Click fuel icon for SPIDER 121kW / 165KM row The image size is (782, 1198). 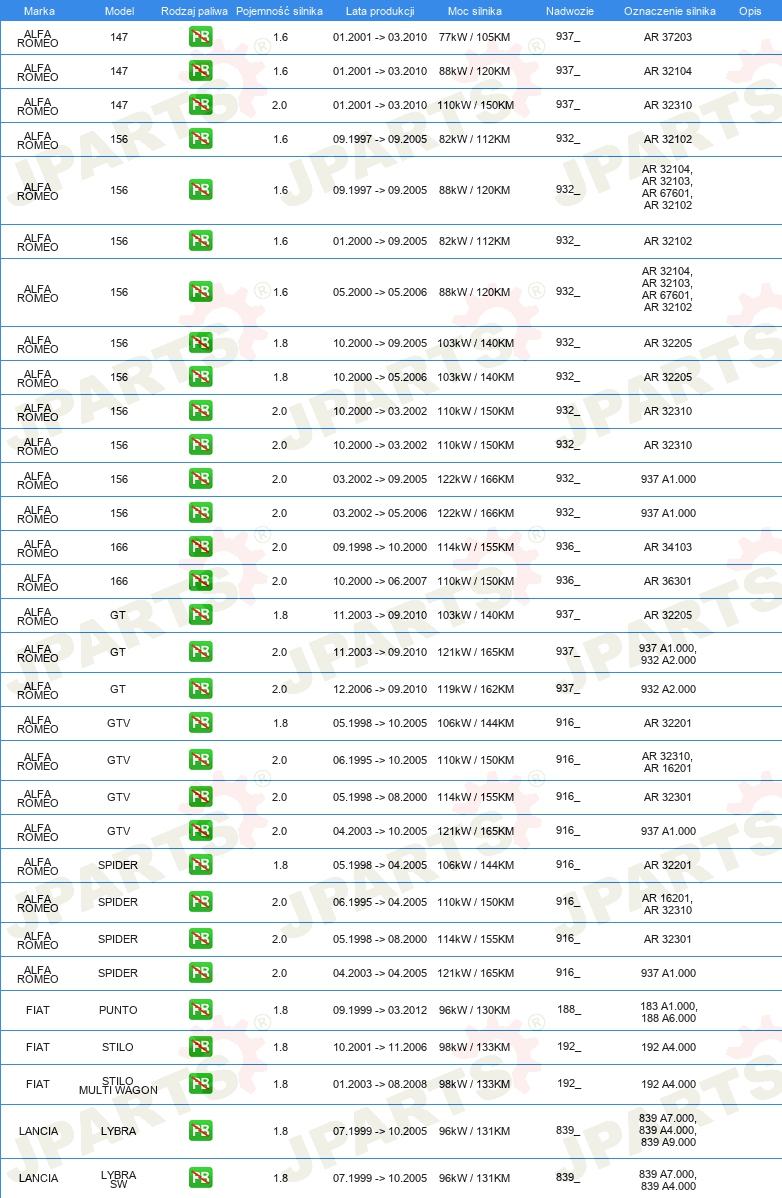click(x=201, y=973)
